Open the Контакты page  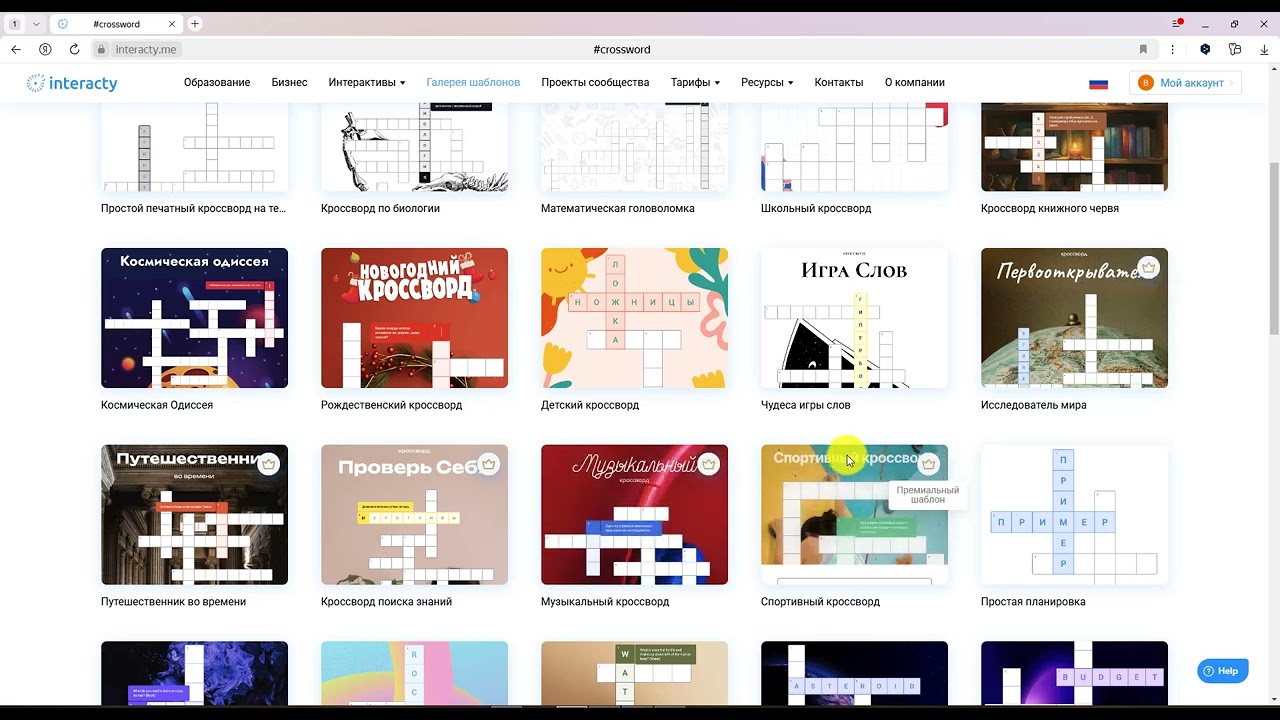coord(839,83)
